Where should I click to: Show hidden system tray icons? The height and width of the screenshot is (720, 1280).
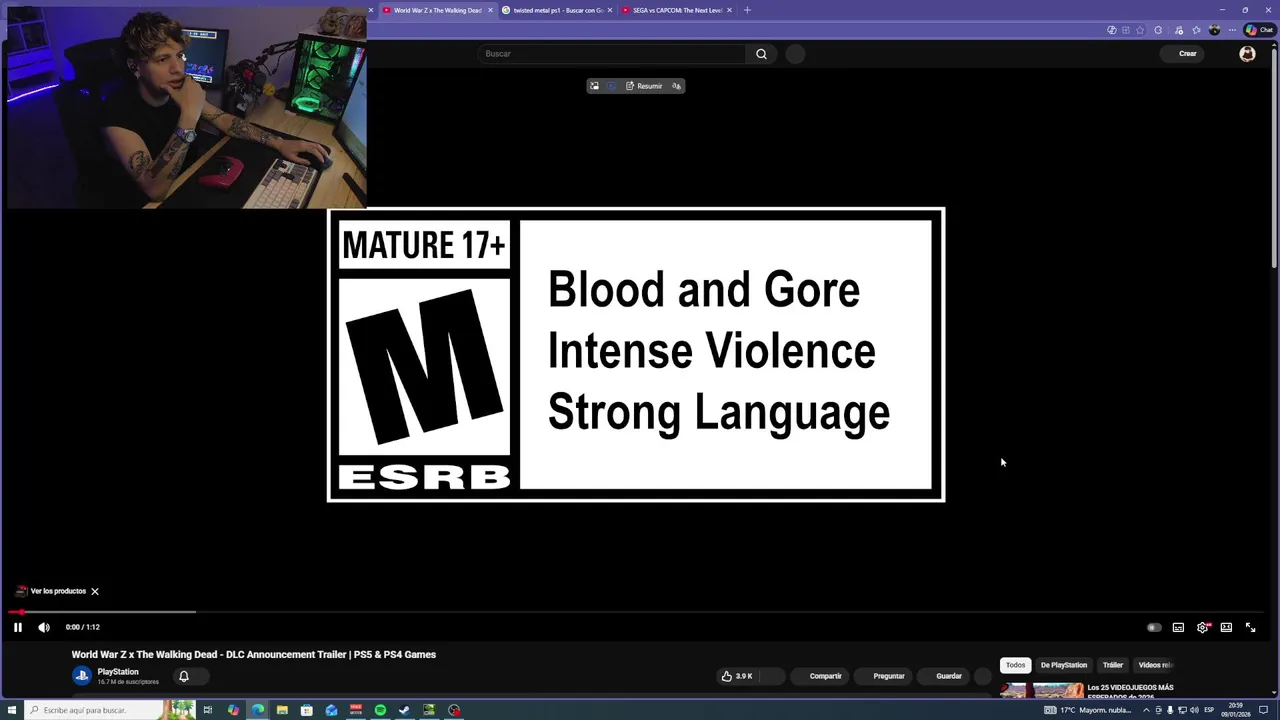point(1146,710)
